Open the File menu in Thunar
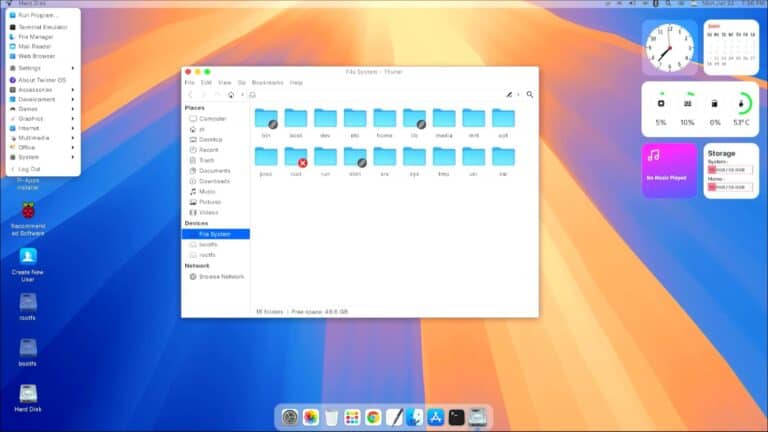This screenshot has height=432, width=768. tap(190, 83)
